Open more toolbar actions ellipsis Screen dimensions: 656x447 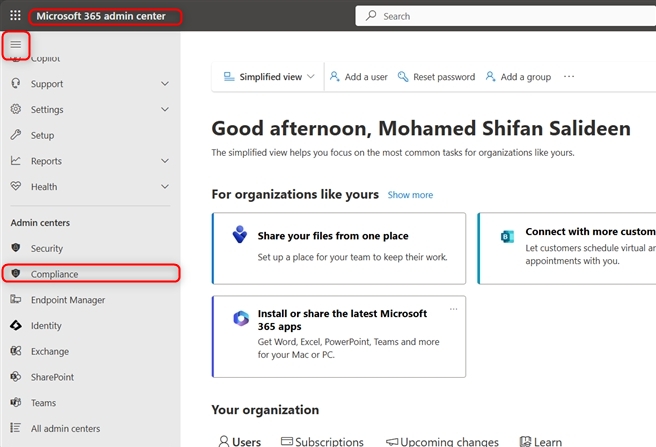coord(569,77)
